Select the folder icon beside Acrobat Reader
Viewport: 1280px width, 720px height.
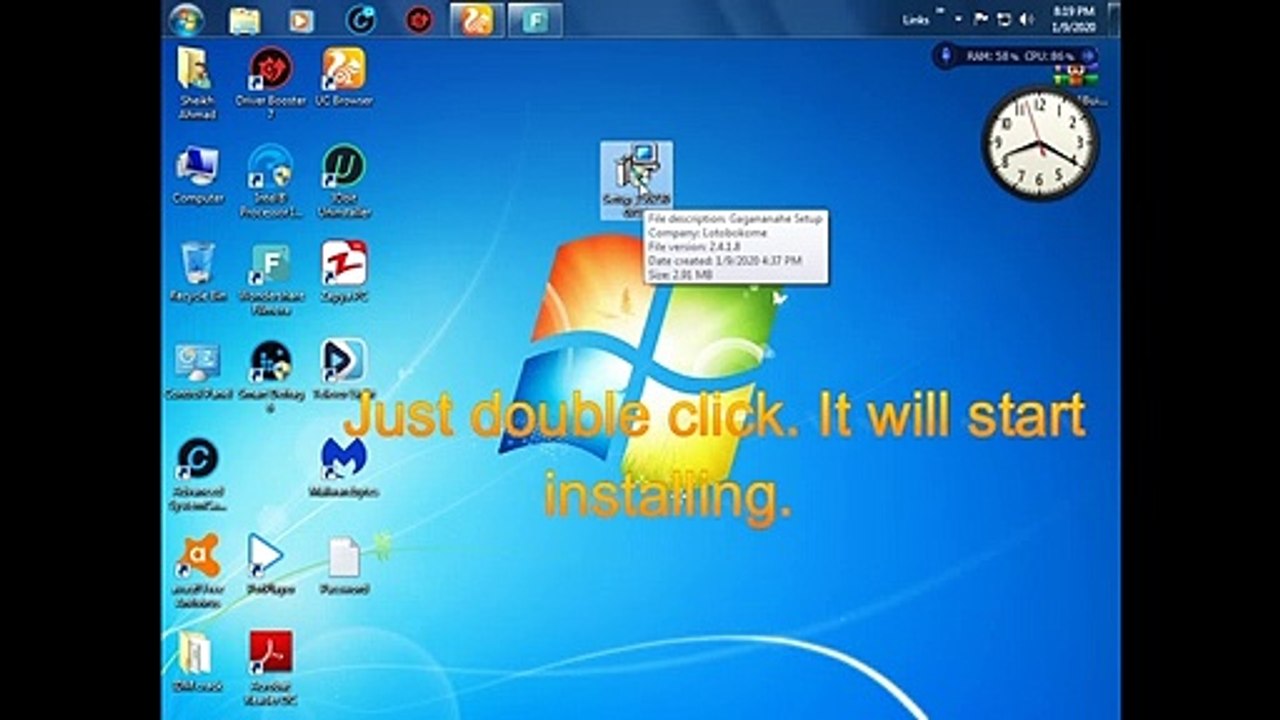coord(196,661)
